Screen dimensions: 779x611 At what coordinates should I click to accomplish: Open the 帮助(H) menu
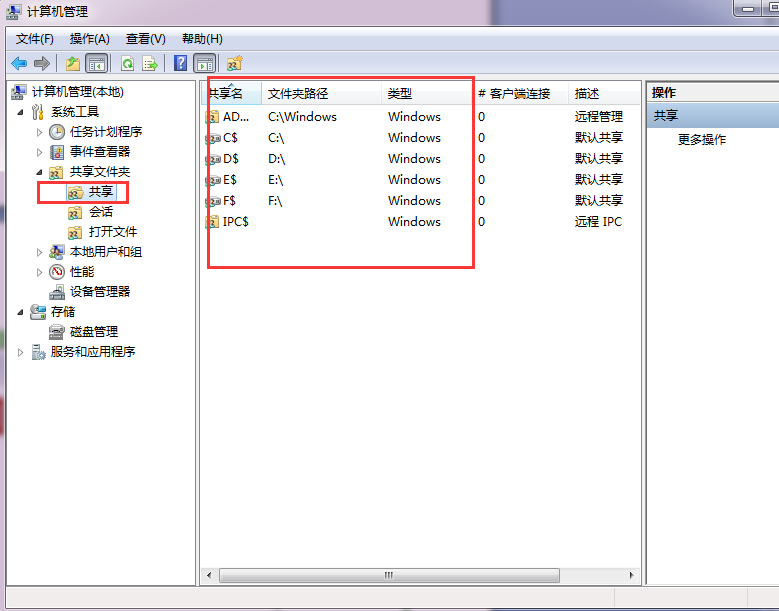pyautogui.click(x=202, y=39)
